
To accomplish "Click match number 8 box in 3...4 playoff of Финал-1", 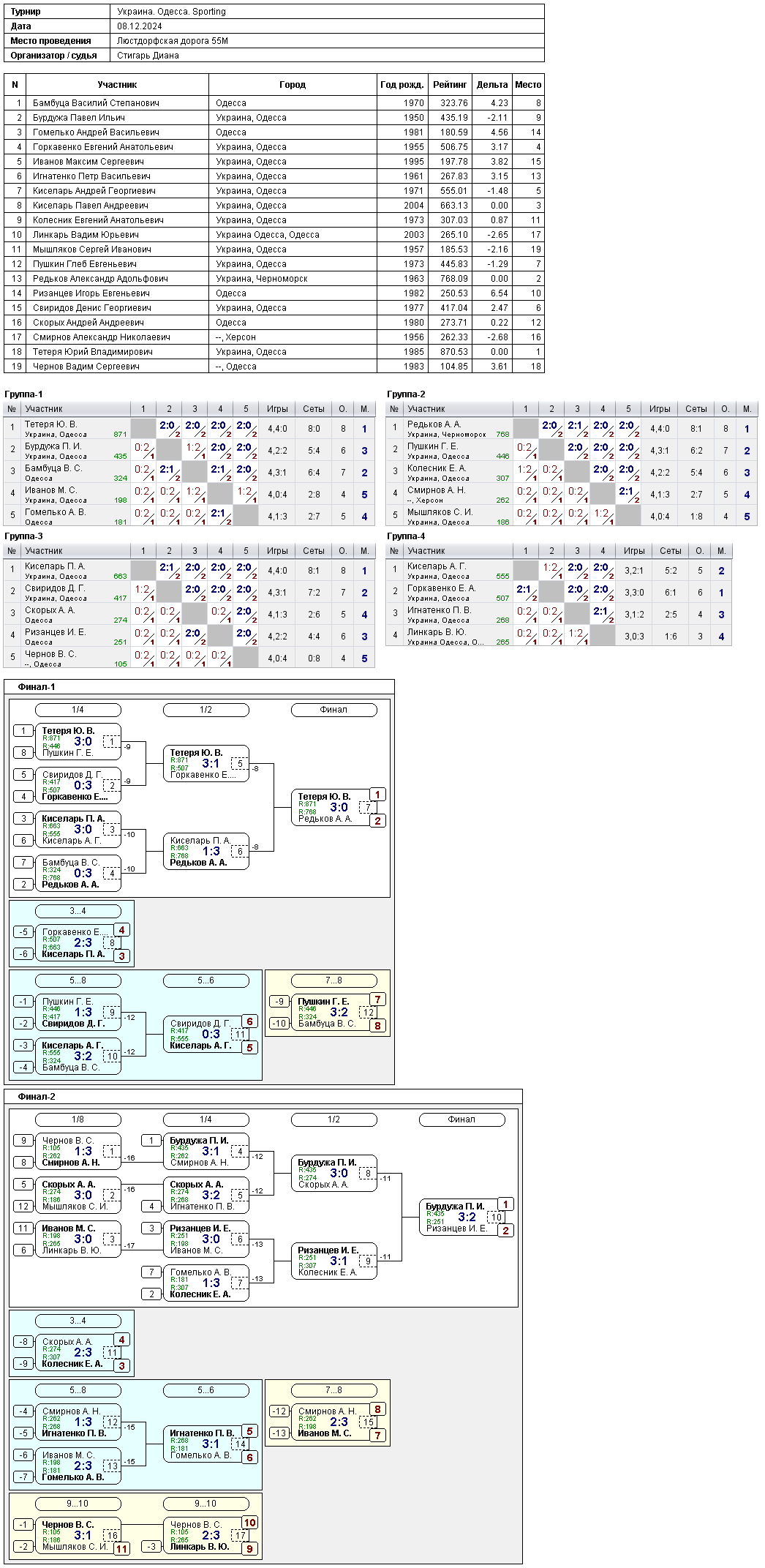I will click(112, 943).
